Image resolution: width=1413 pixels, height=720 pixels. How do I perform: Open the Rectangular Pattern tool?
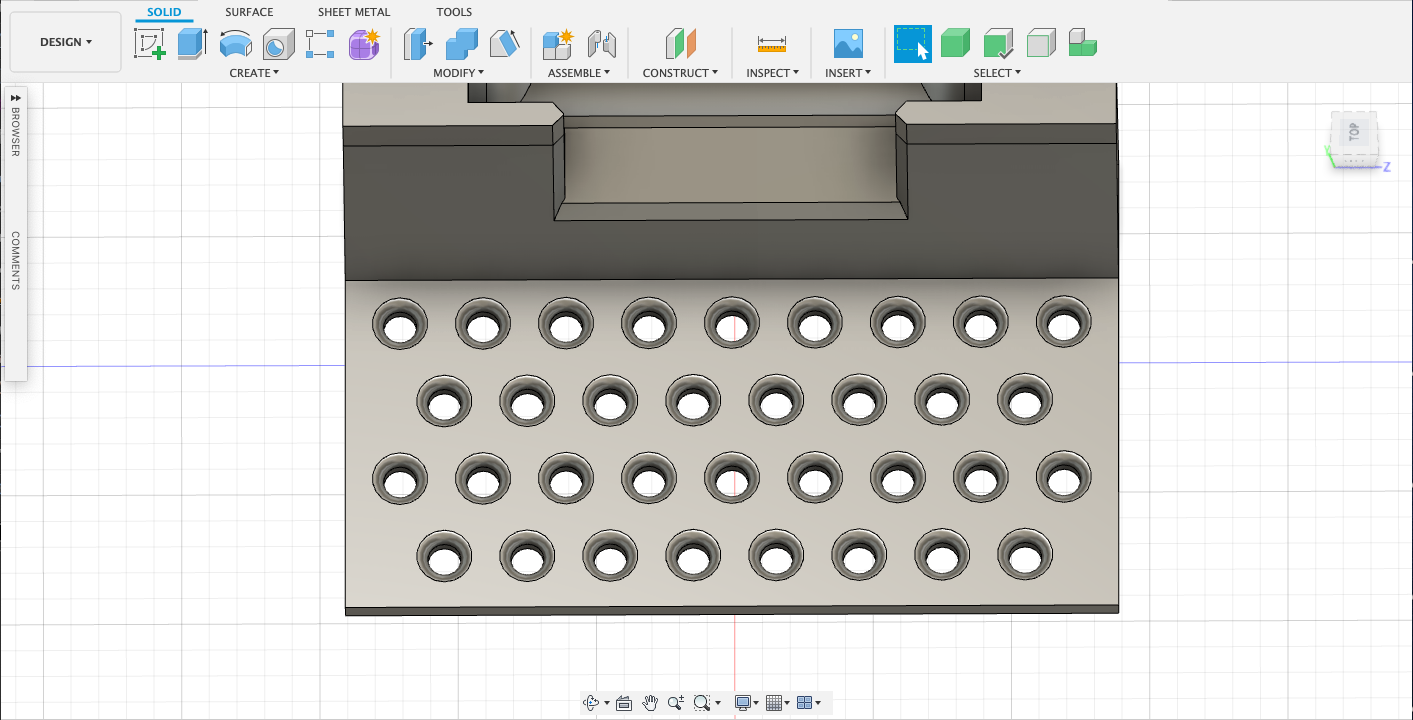point(320,44)
